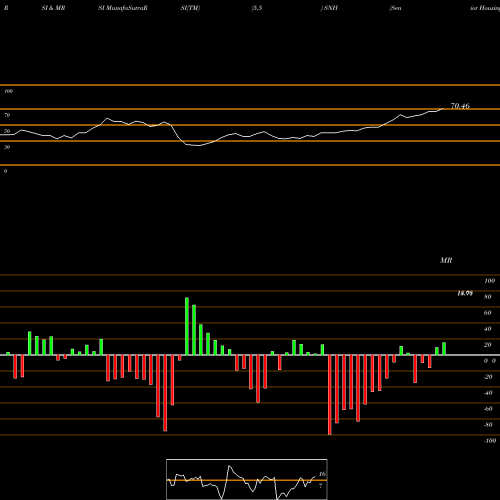Open the mini overview chart thumbnail
This screenshot has width=500, height=500.
point(247,479)
